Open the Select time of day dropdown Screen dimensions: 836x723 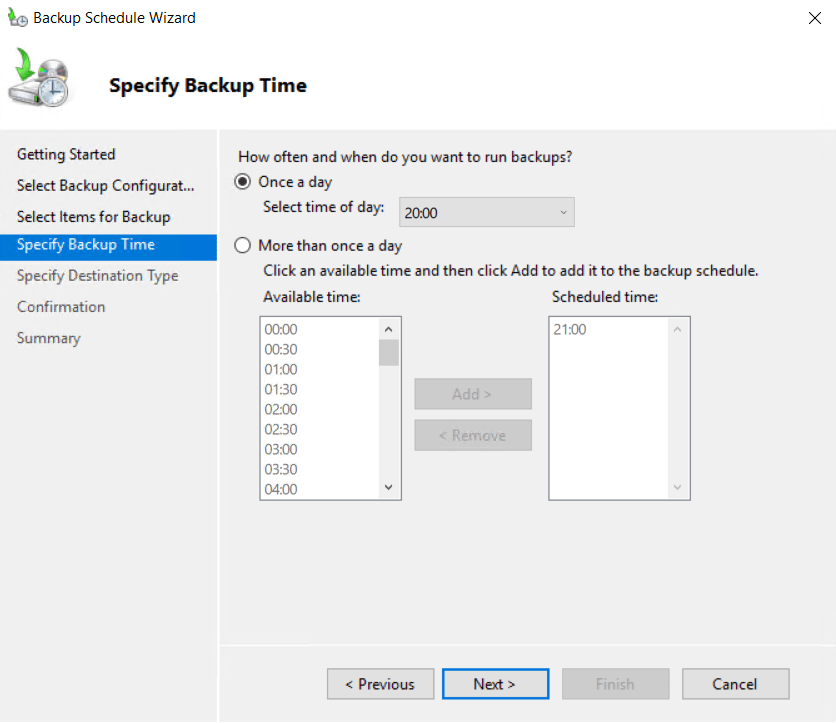coord(487,212)
